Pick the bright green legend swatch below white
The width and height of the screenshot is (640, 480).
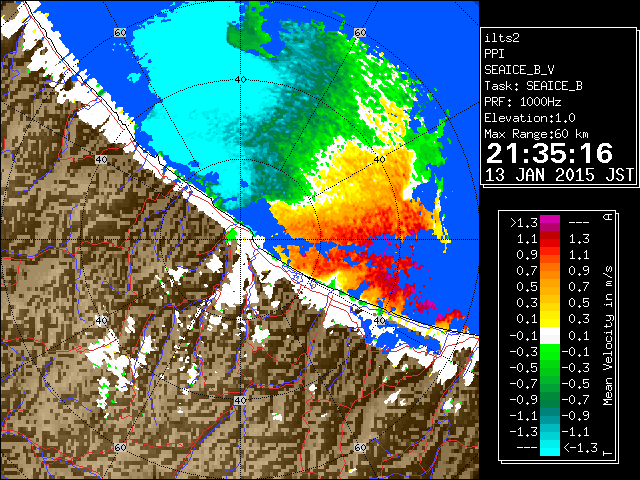tap(550, 352)
